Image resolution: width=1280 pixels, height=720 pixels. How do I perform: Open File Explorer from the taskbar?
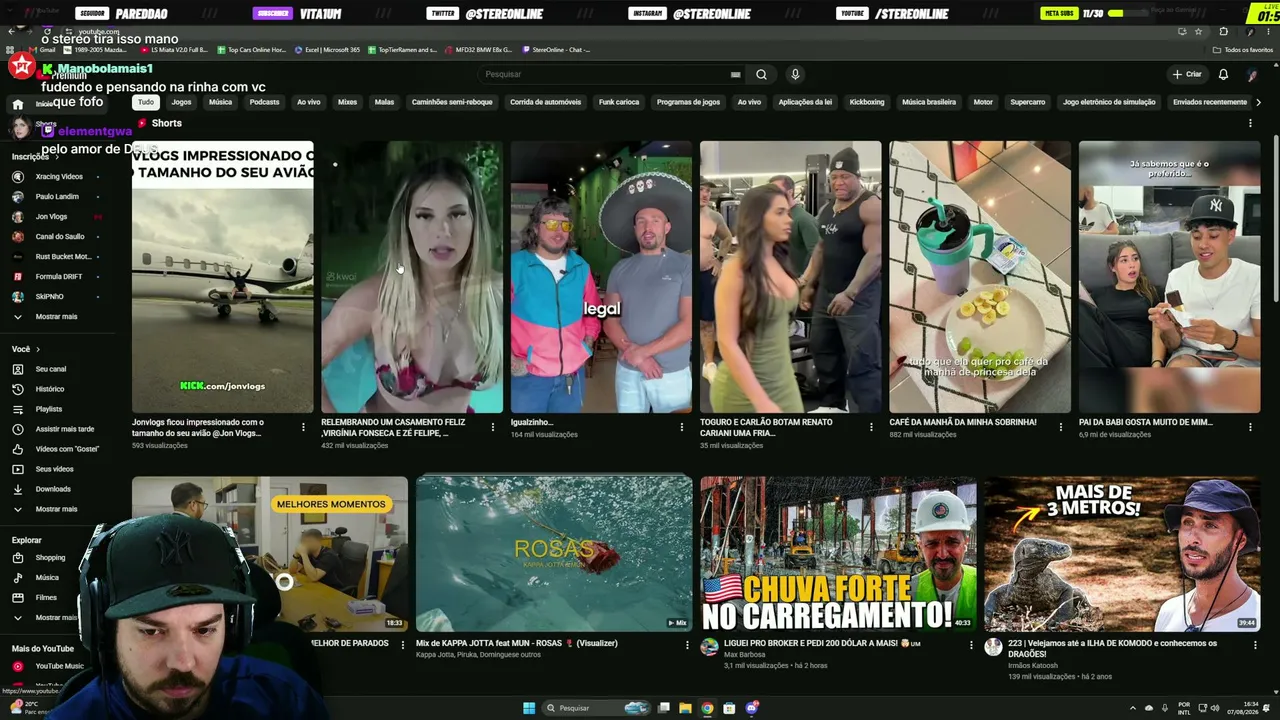(x=685, y=708)
